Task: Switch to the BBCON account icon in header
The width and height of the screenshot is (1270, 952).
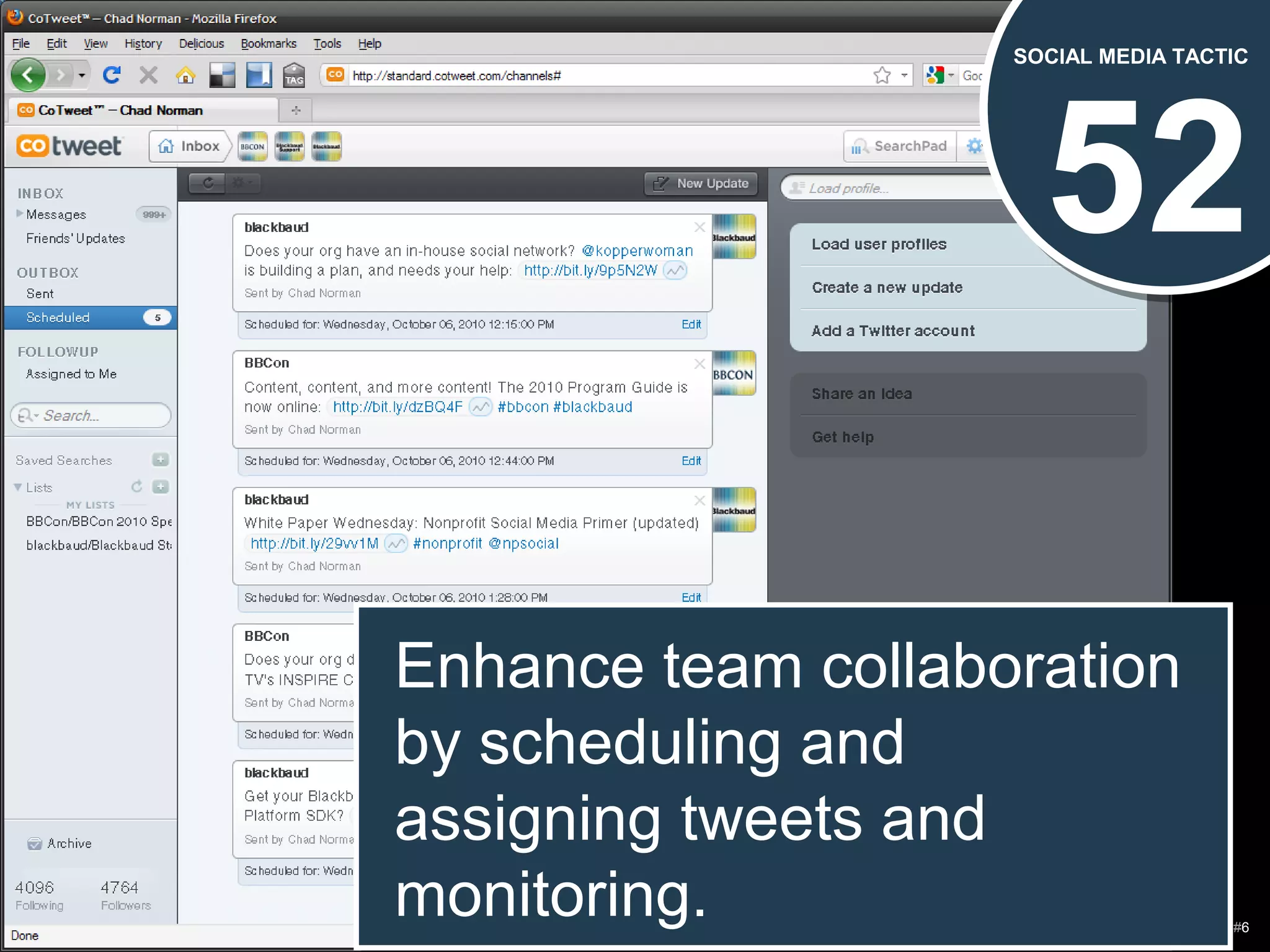Action: coord(252,146)
